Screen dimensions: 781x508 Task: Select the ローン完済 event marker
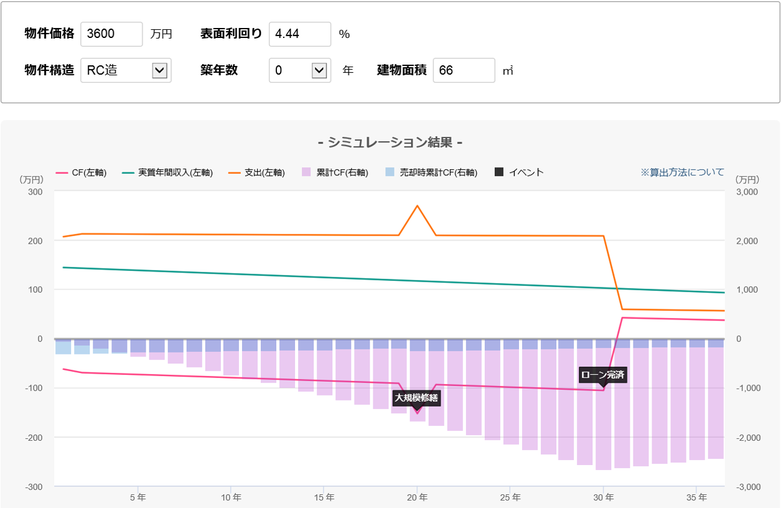[603, 375]
